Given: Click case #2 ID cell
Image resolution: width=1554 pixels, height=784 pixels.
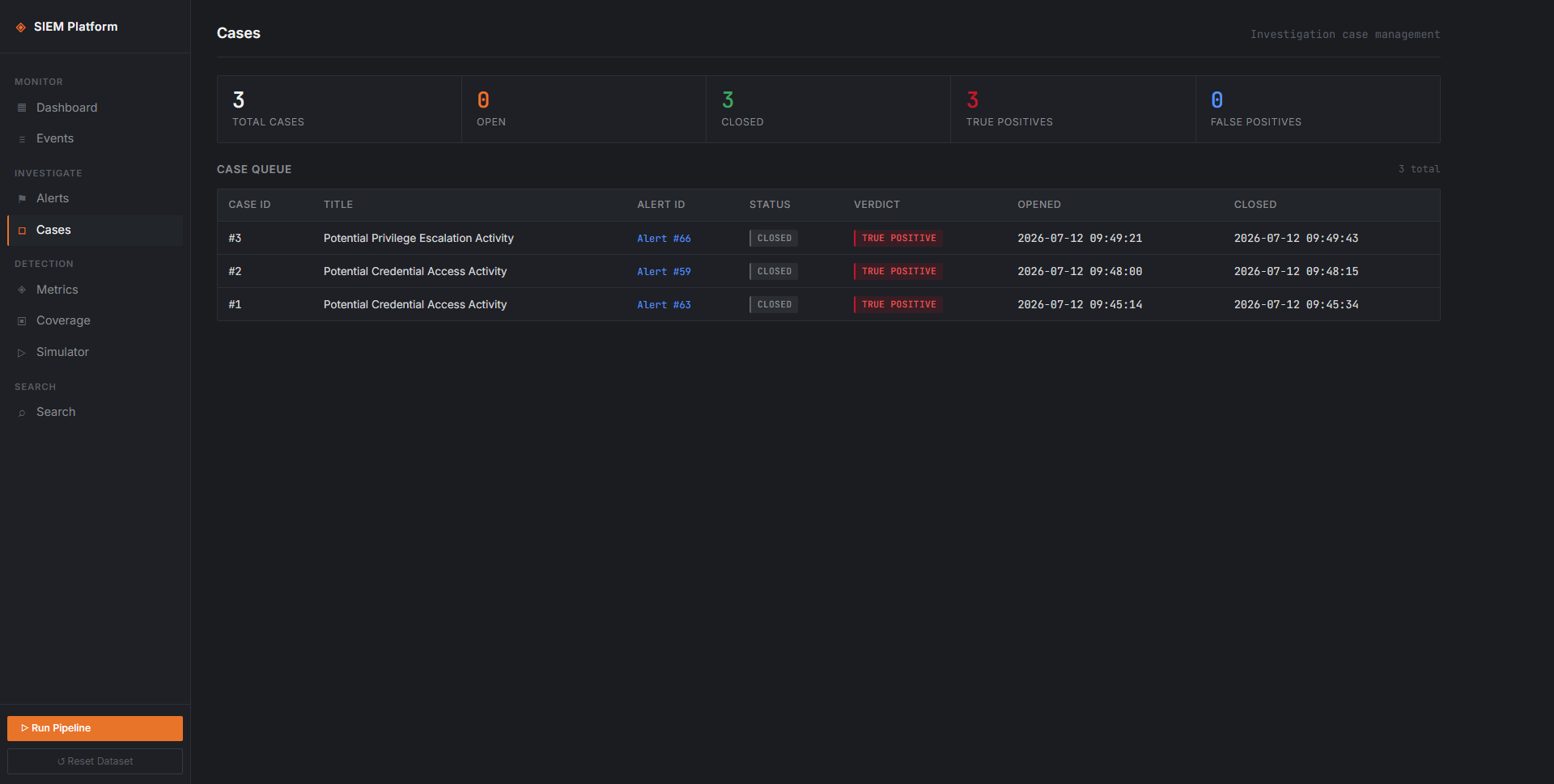Looking at the screenshot, I should (235, 271).
